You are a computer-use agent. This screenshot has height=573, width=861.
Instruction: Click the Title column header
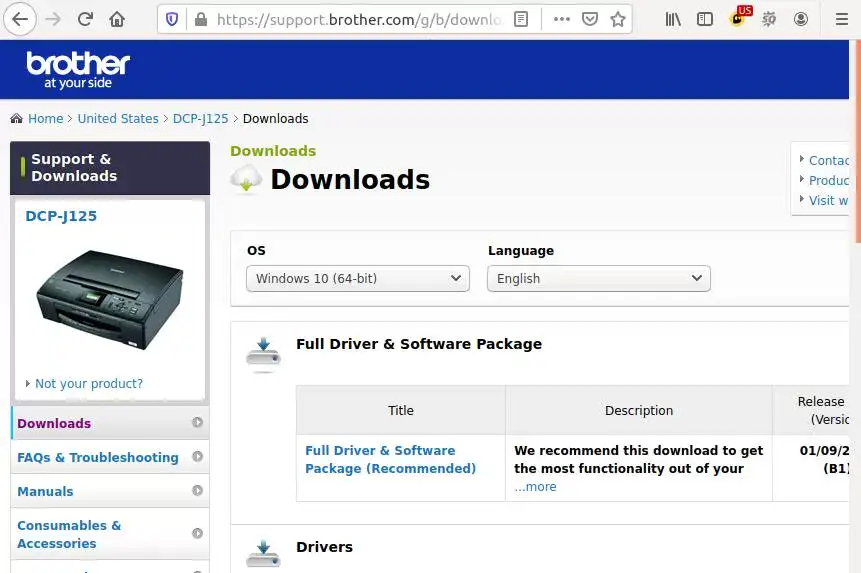(x=401, y=410)
